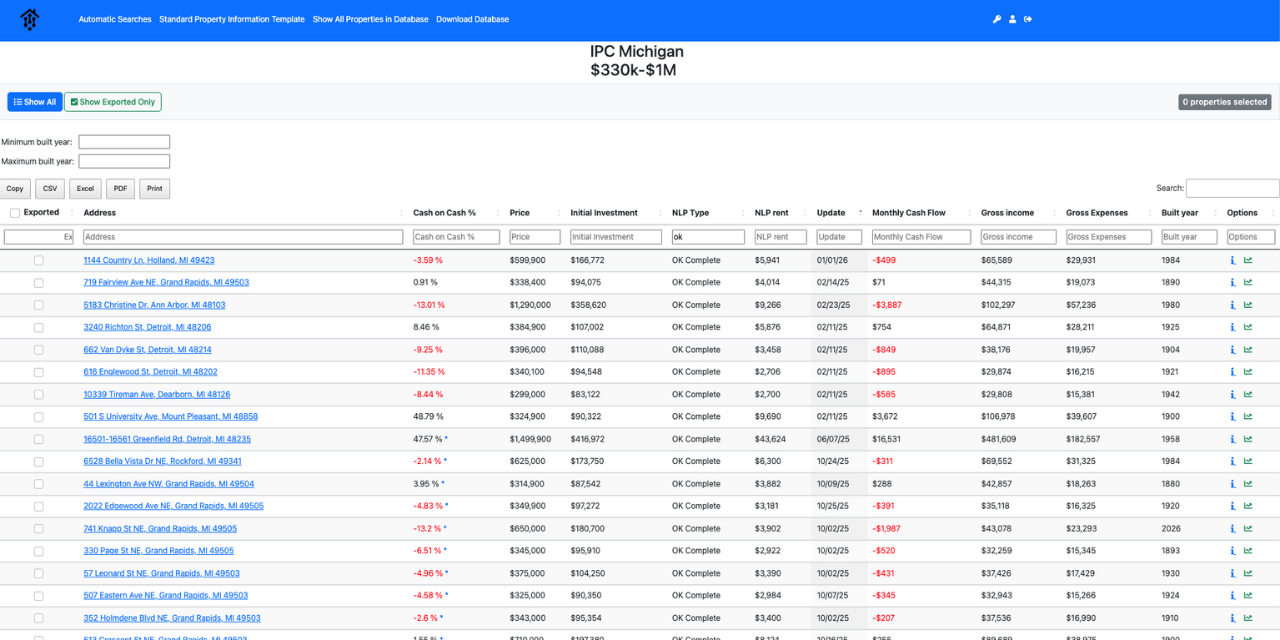
Task: Click the key icon in top bar
Action: click(x=997, y=19)
